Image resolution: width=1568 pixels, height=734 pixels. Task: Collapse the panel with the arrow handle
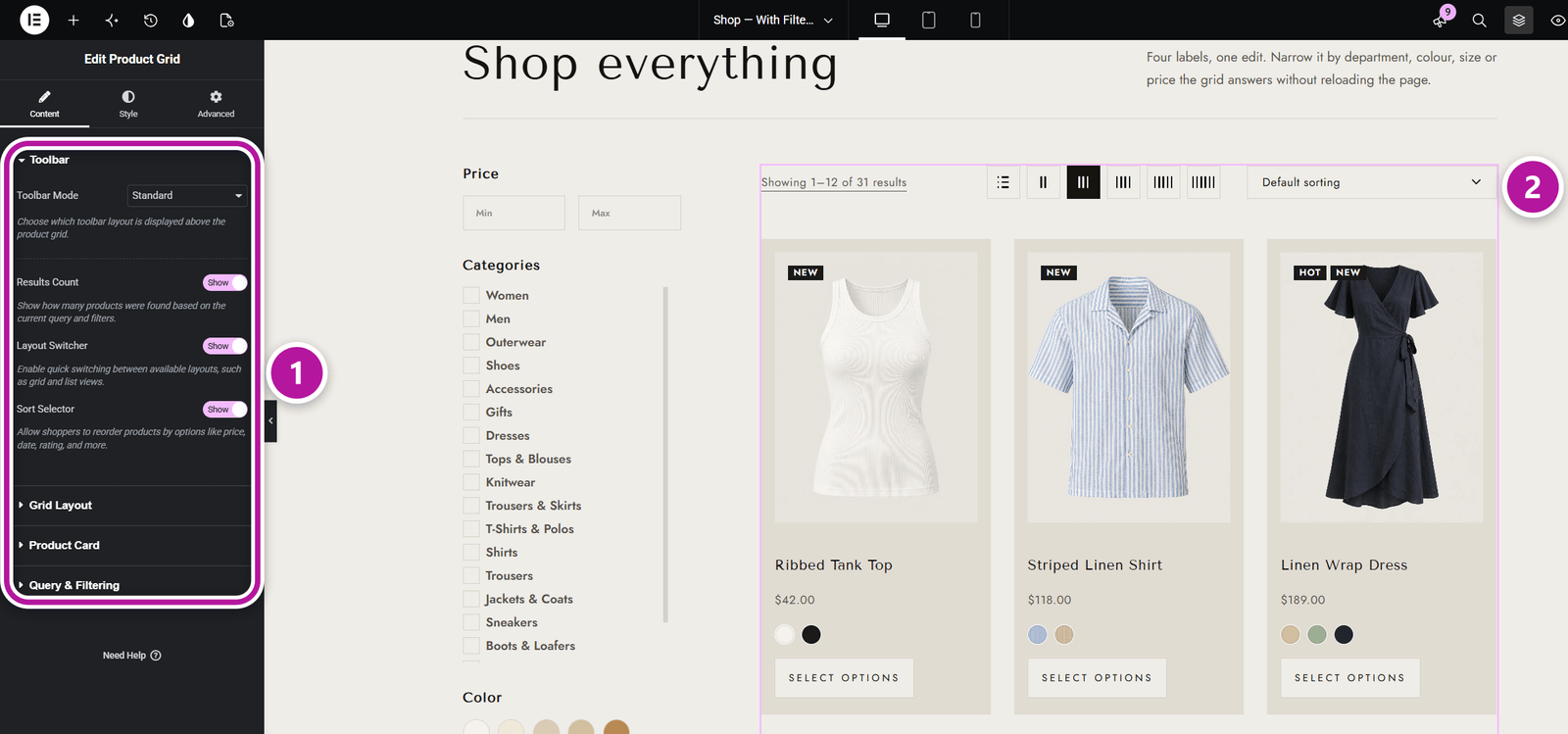(x=270, y=420)
